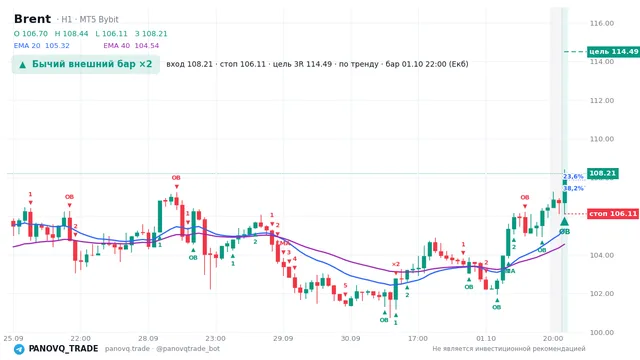This screenshot has height=360, width=640.
Task: Open the panovq.trade · @panovqtrade_bot link
Action: pyautogui.click(x=162, y=349)
